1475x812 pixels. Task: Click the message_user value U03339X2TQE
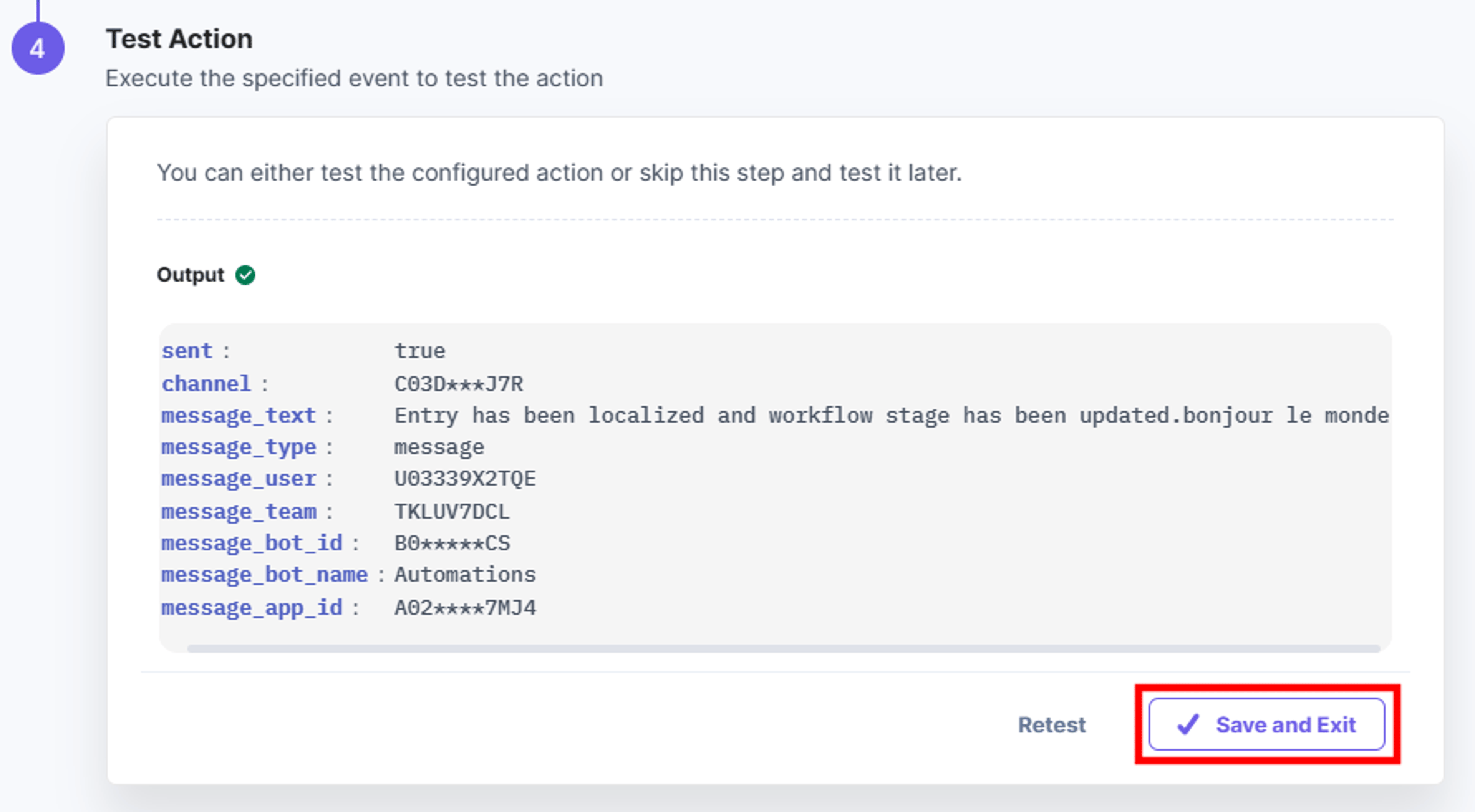pos(465,479)
